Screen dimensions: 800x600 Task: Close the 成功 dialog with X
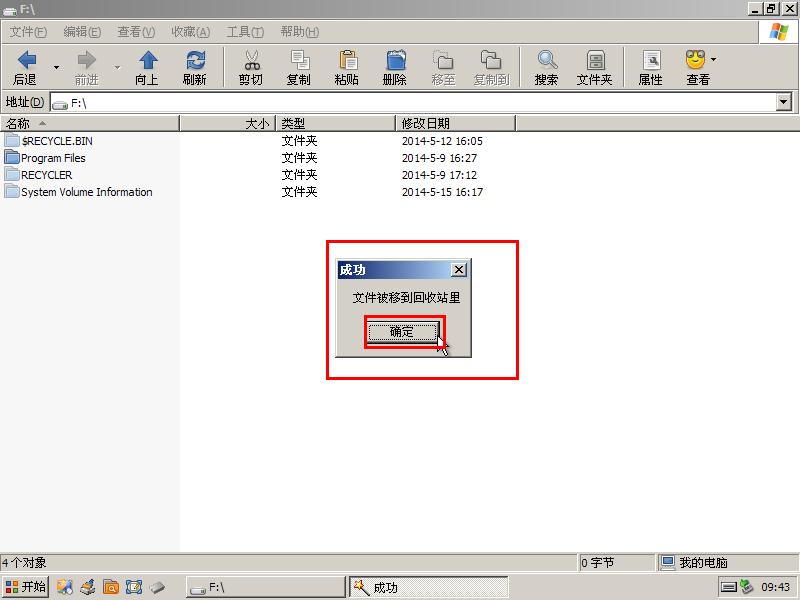pos(459,270)
